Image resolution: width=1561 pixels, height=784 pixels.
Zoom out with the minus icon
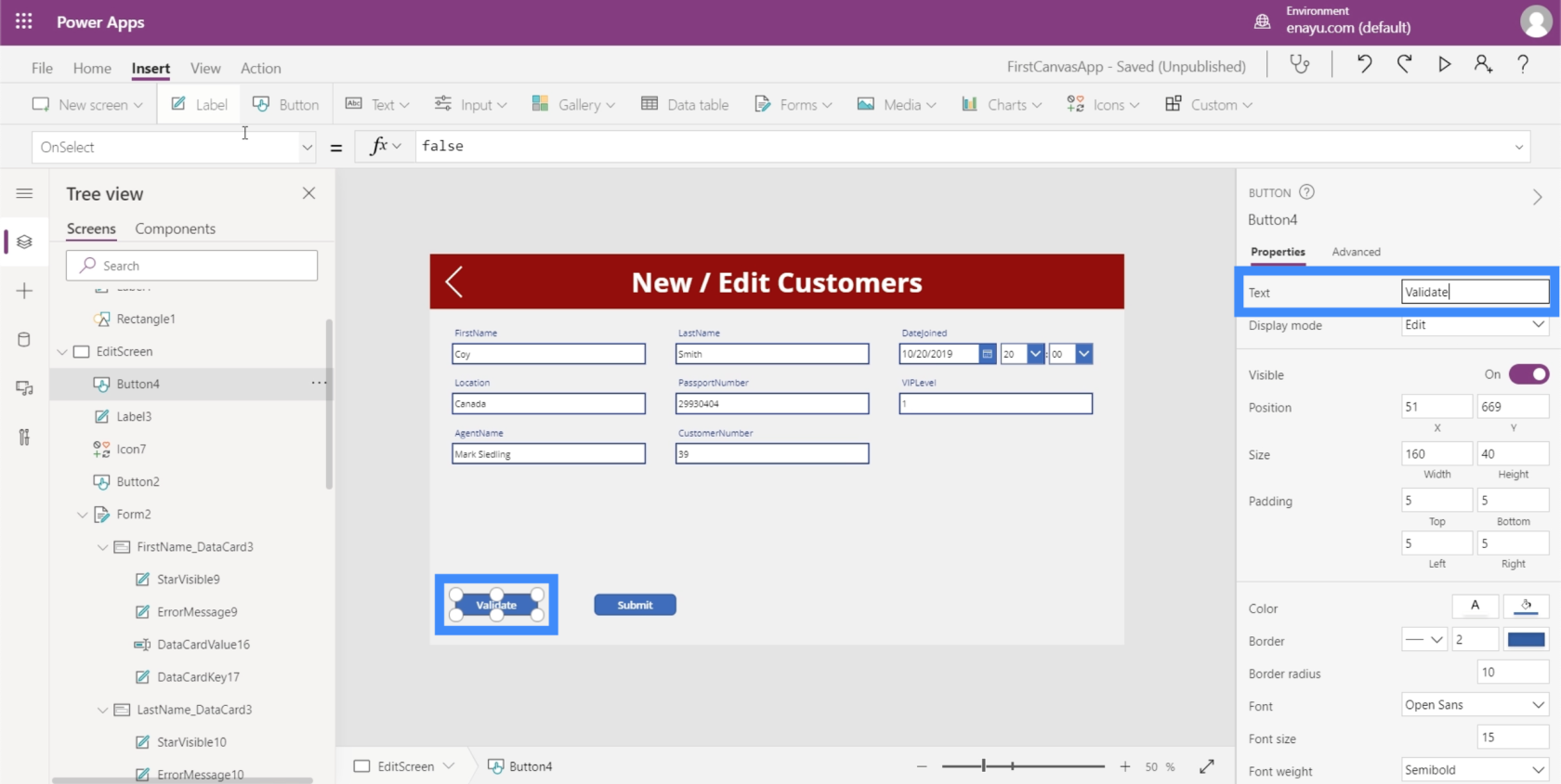tap(922, 766)
